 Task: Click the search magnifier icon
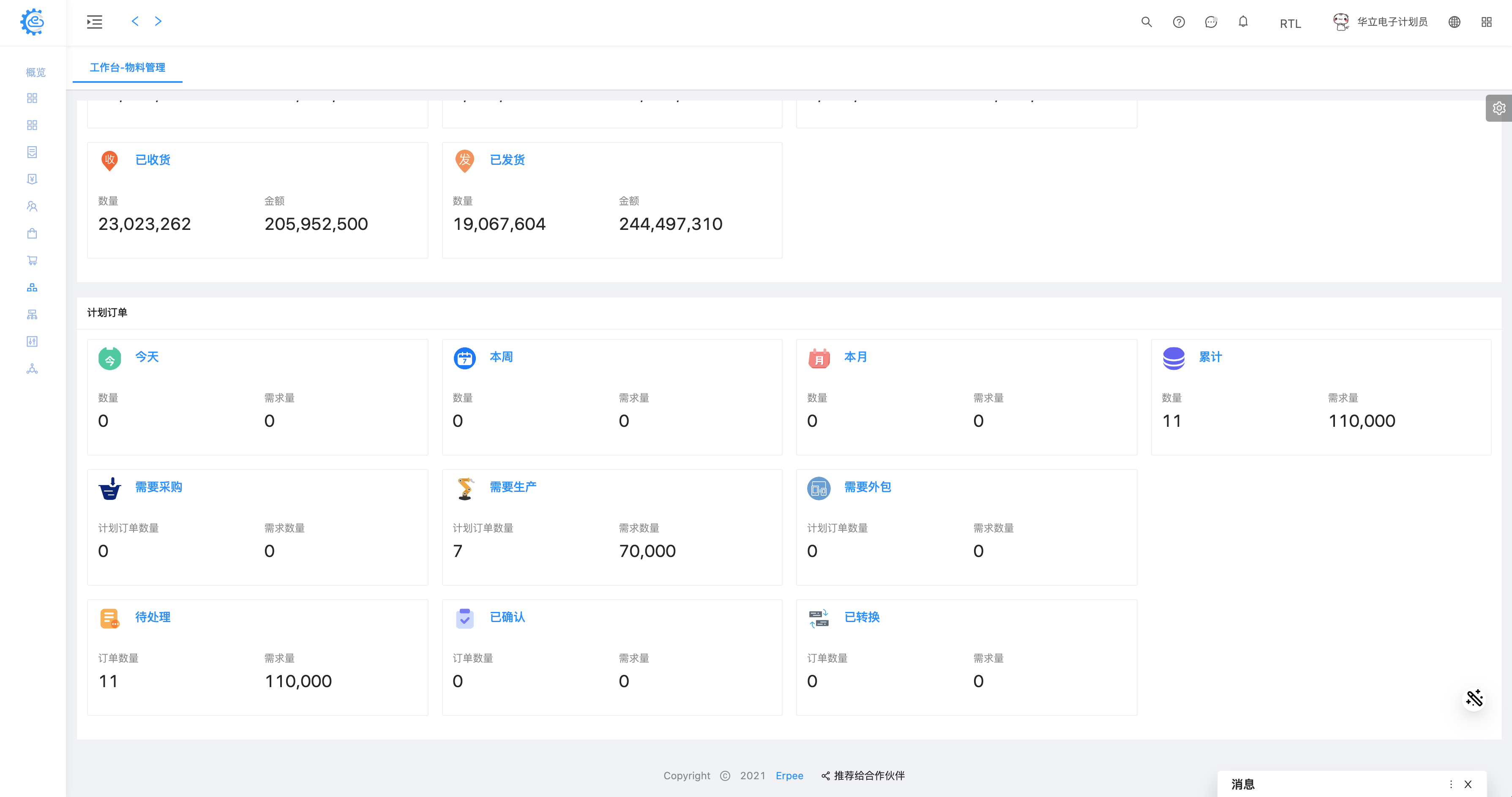pos(1146,22)
